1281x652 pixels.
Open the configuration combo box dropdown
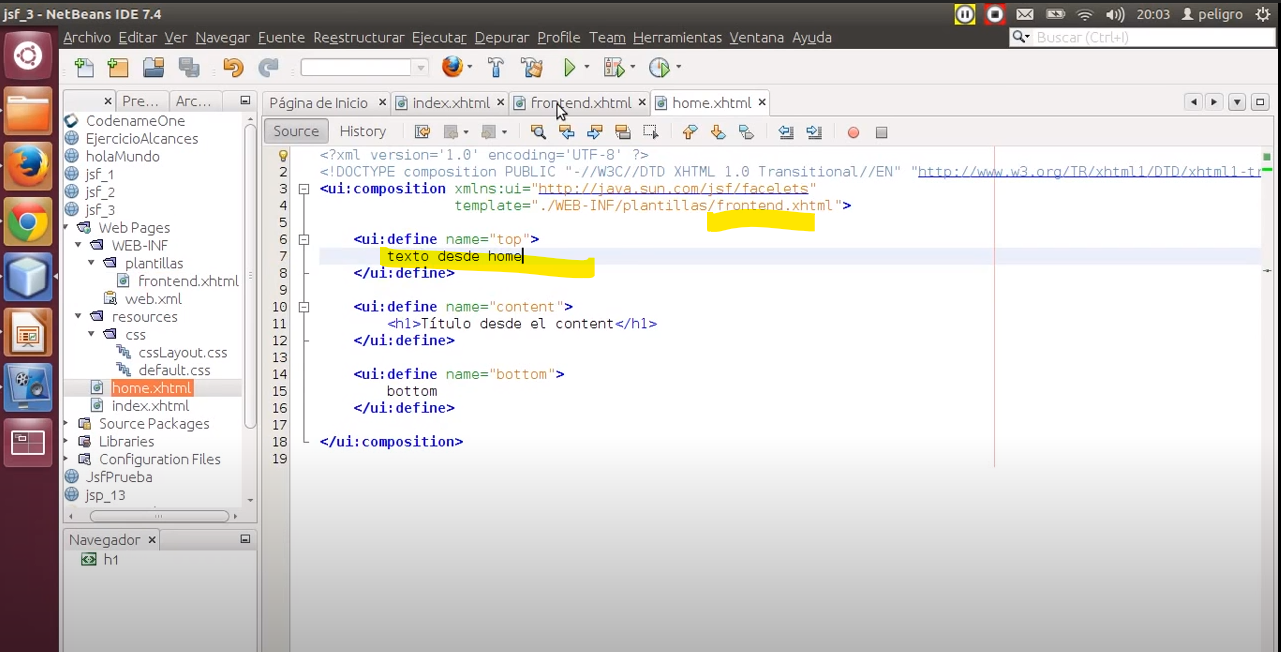click(421, 68)
